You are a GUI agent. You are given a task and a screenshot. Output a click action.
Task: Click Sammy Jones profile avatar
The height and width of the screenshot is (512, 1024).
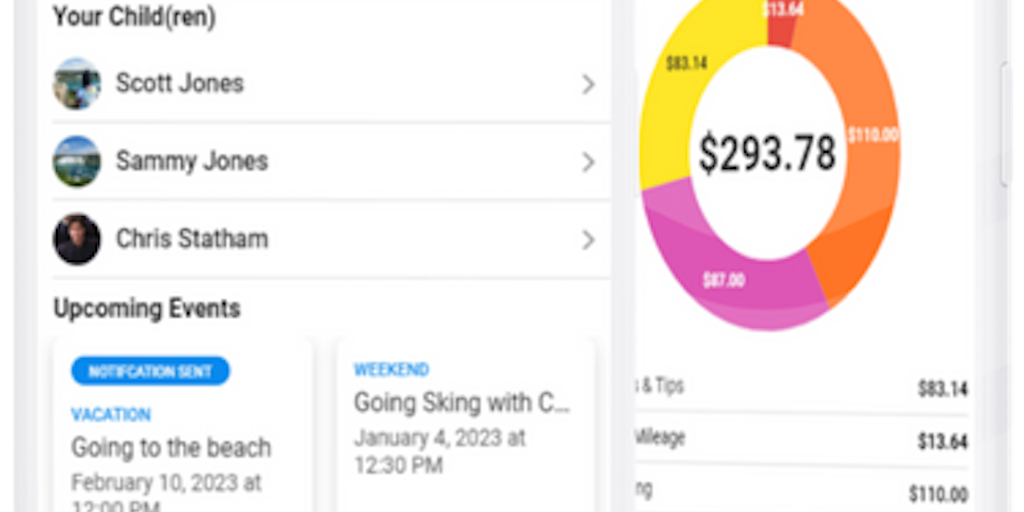pos(77,161)
